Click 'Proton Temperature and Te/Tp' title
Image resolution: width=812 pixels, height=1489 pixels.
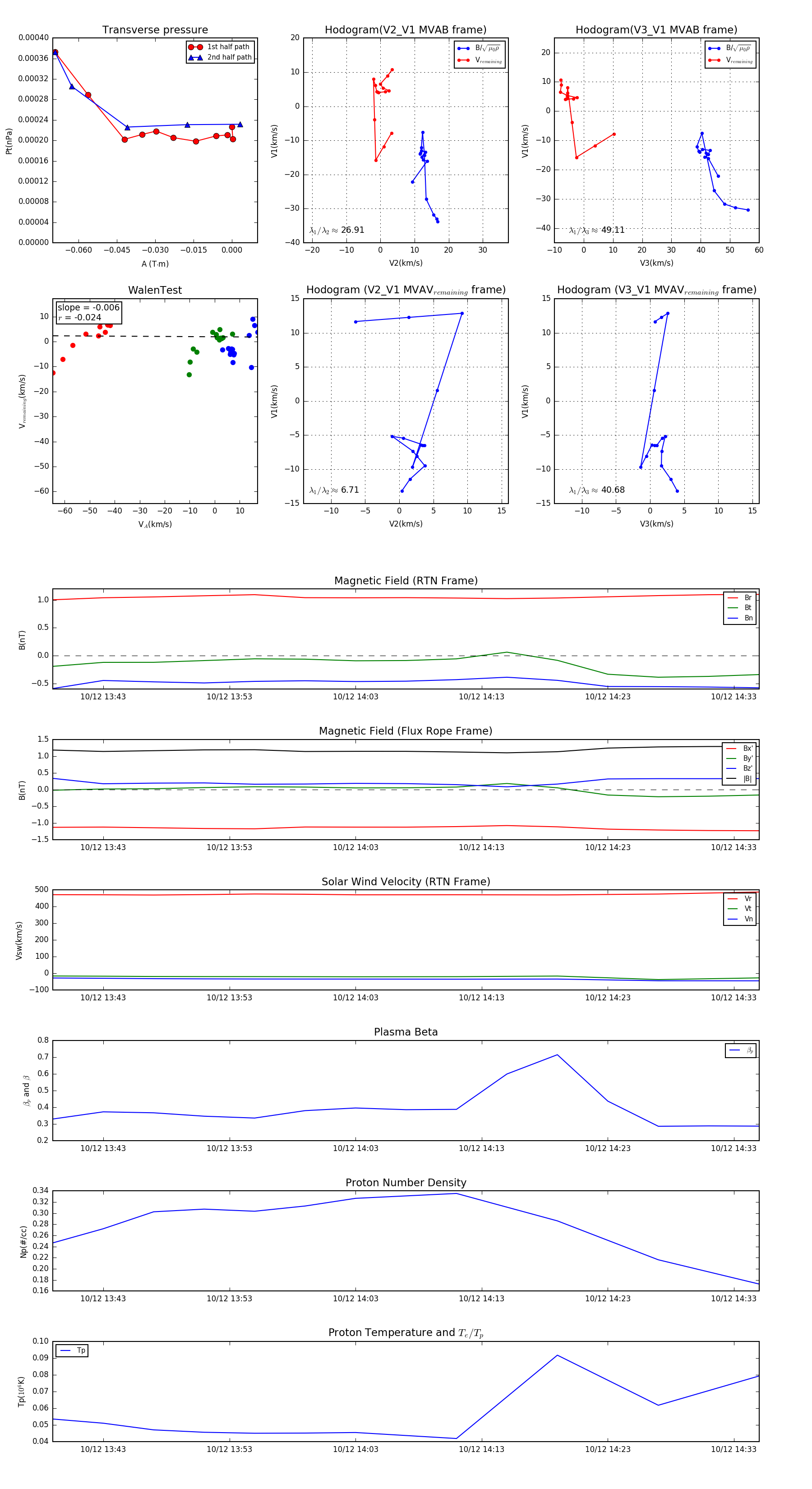(406, 1333)
